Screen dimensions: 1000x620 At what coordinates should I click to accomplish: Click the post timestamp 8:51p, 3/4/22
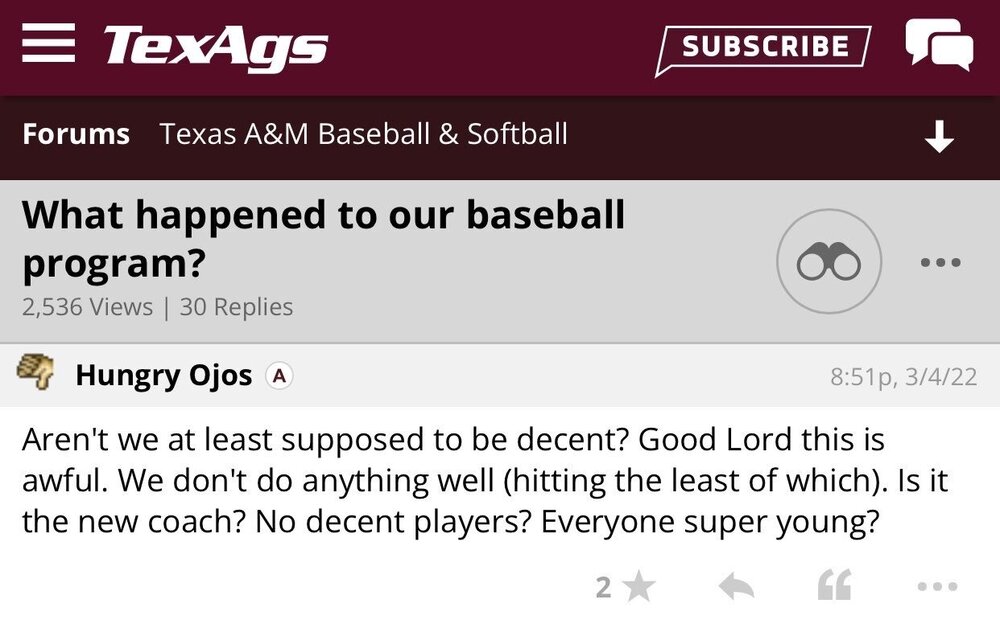903,377
